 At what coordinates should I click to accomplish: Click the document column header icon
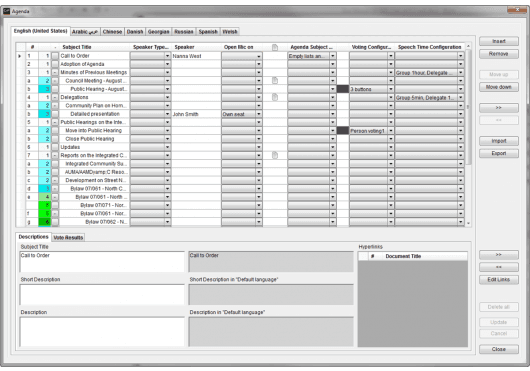click(x=275, y=47)
